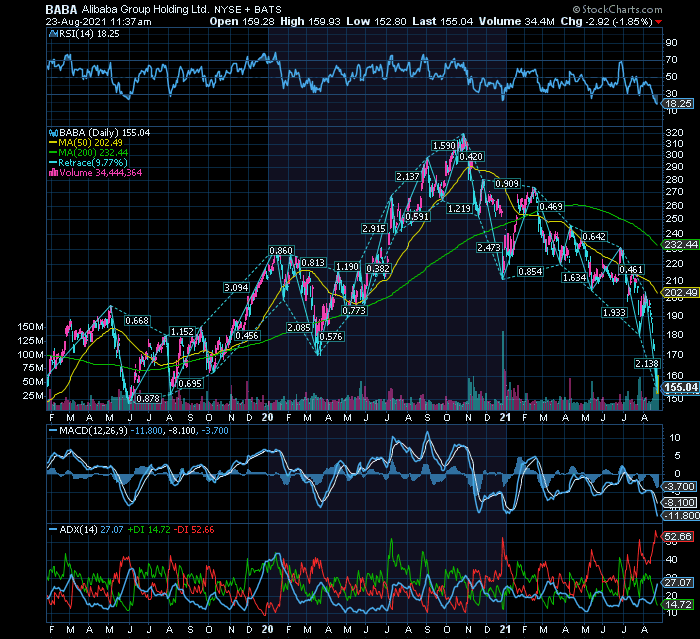Click the 0.878 retracement label

pos(148,398)
